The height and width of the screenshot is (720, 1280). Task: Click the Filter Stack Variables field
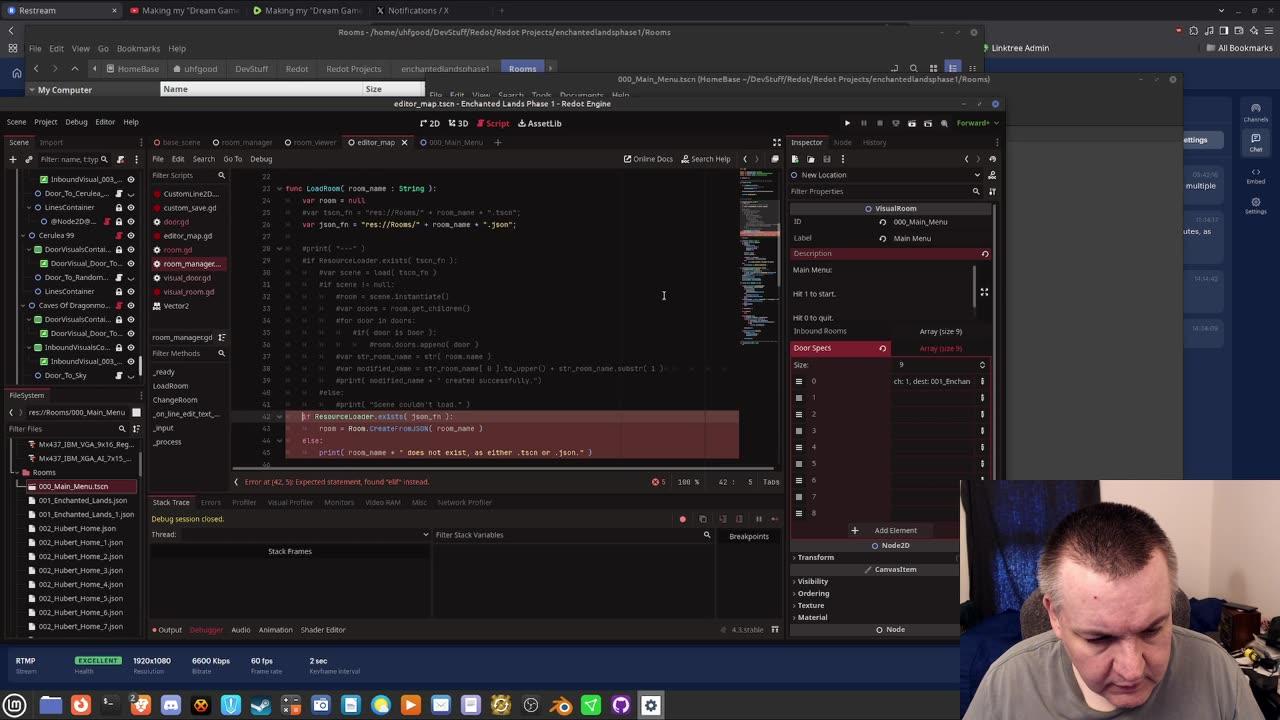[x=565, y=535]
